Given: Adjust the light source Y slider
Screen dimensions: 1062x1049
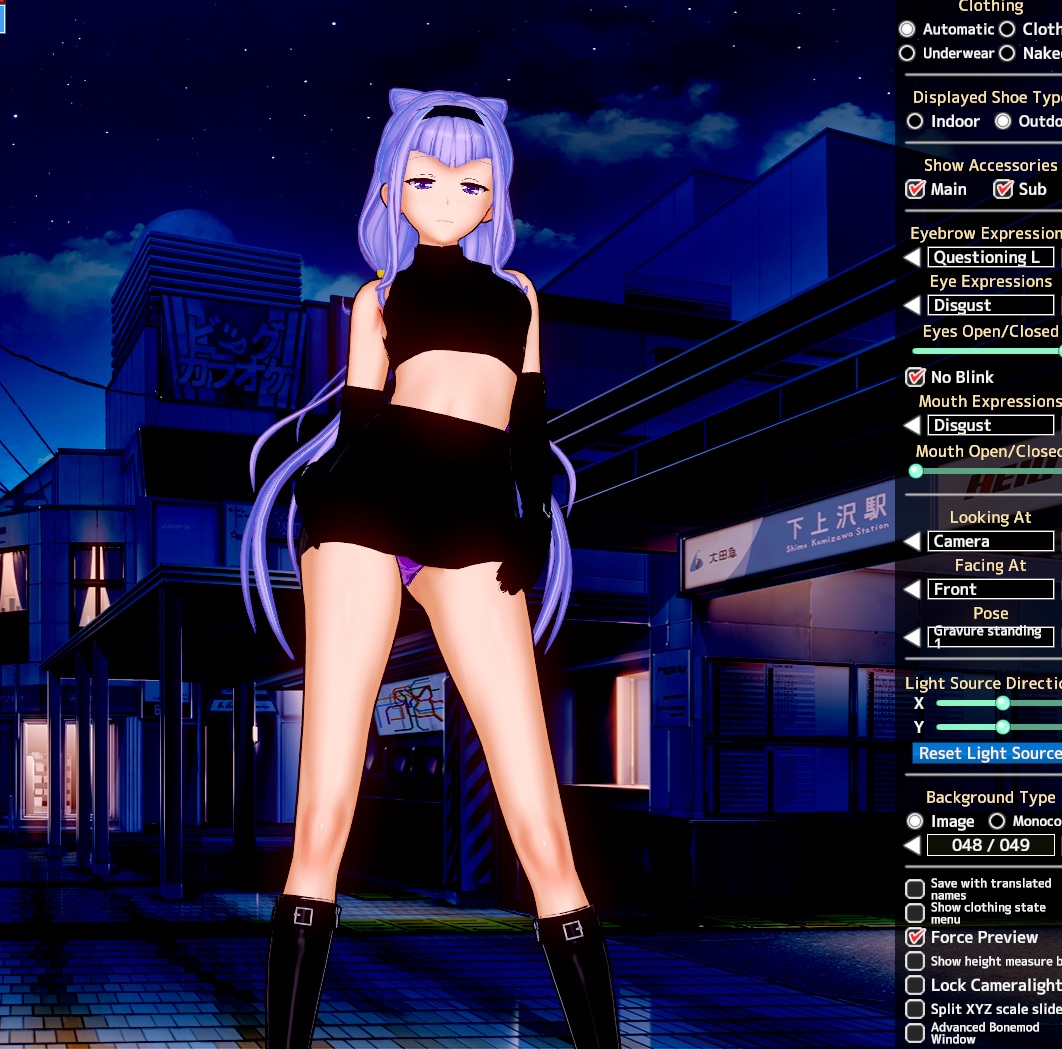Looking at the screenshot, I should pos(1002,727).
